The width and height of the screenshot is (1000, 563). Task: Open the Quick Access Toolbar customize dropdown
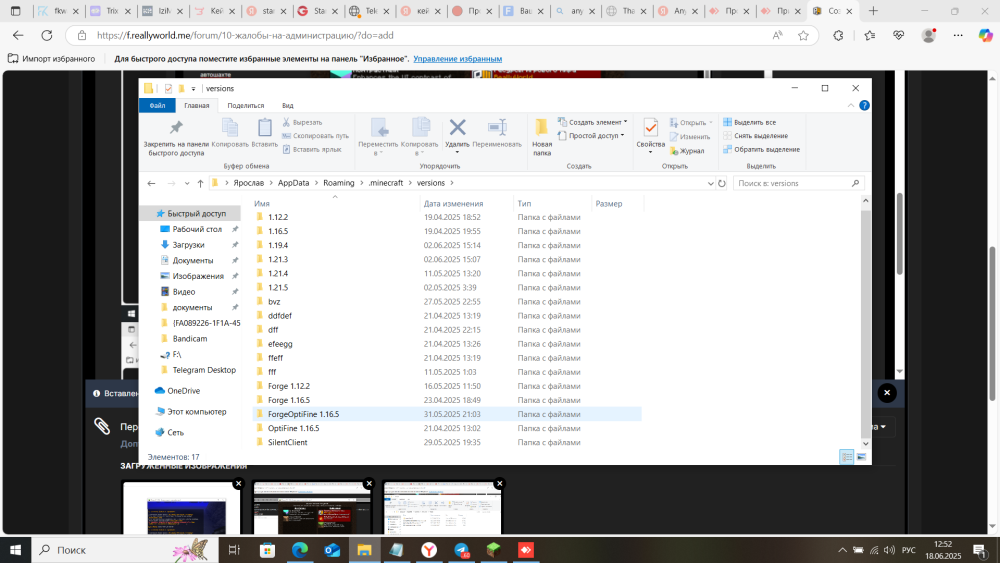pos(193,89)
